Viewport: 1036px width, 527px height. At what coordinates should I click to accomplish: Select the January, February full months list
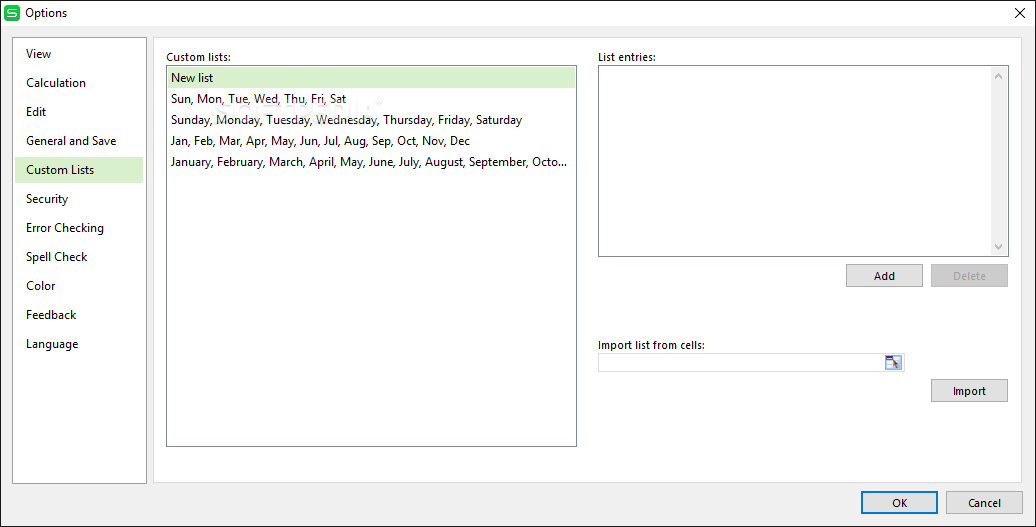[371, 162]
